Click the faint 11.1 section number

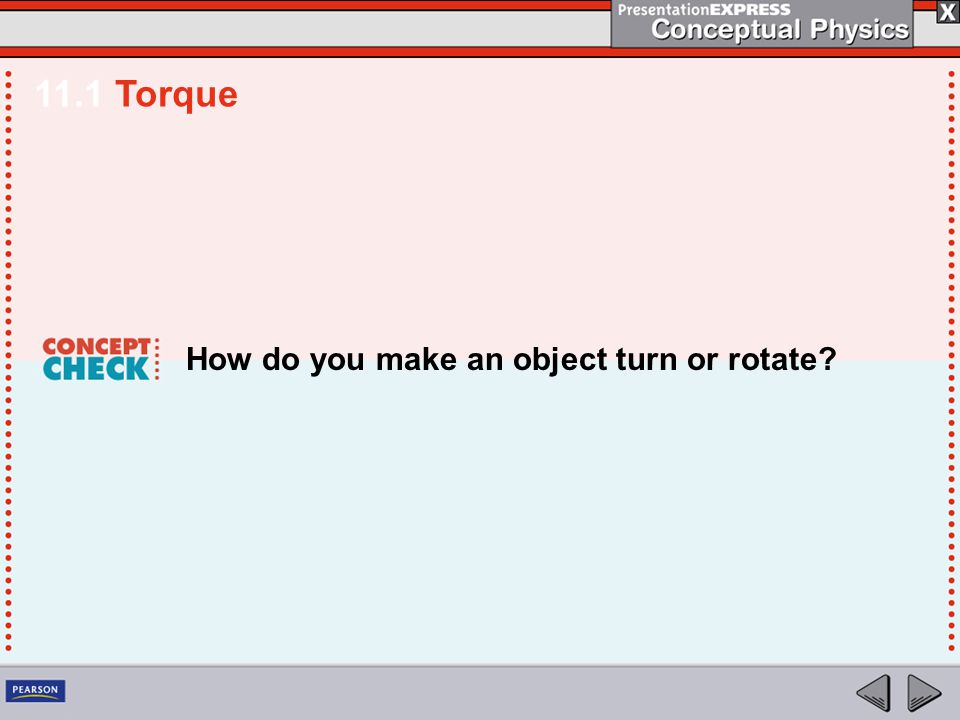pyautogui.click(x=68, y=94)
